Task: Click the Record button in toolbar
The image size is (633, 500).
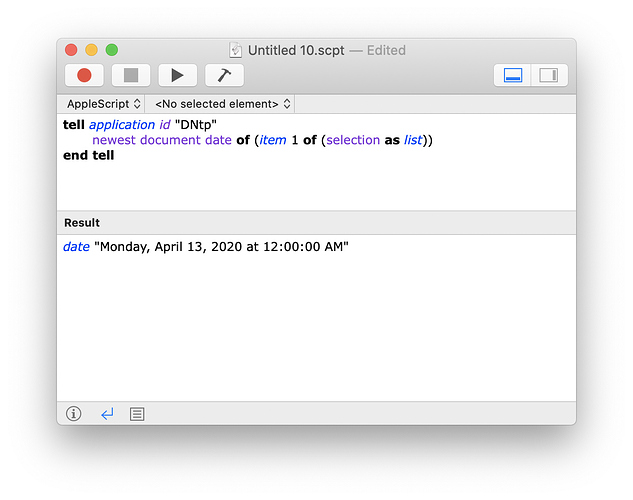Action: pyautogui.click(x=84, y=75)
